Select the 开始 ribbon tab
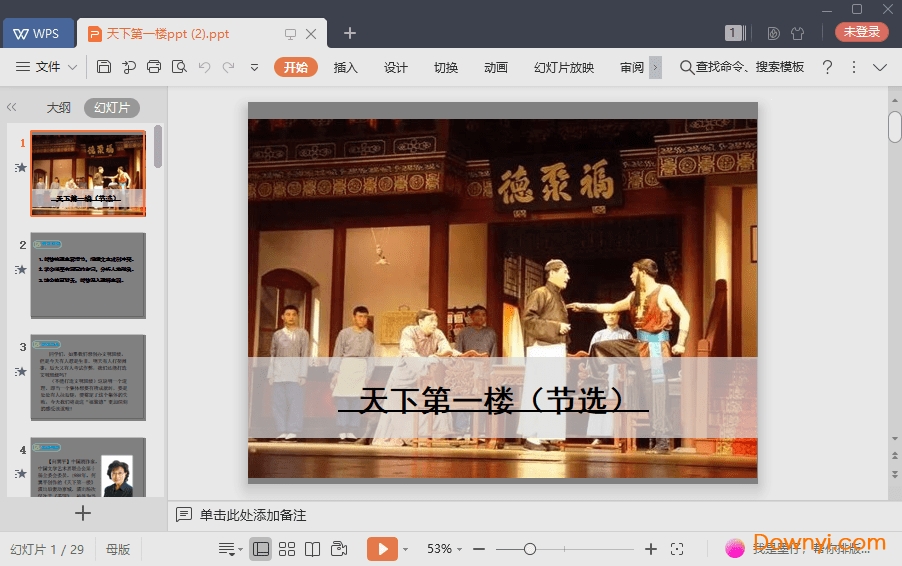The width and height of the screenshot is (902, 566). click(296, 67)
